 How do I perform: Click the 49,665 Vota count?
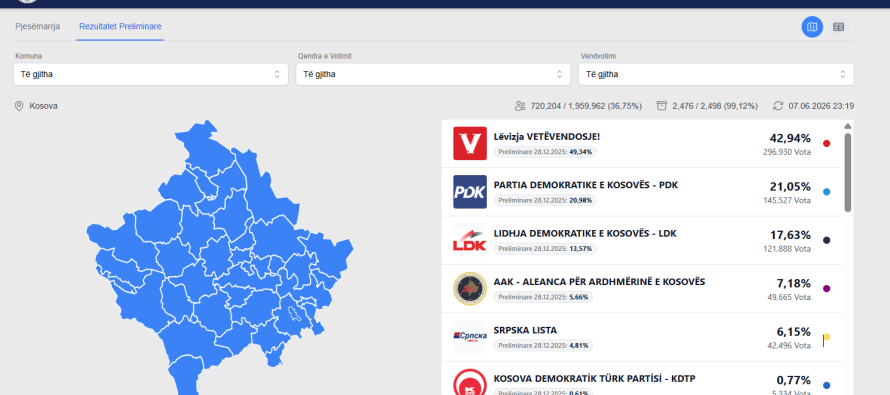point(789,297)
